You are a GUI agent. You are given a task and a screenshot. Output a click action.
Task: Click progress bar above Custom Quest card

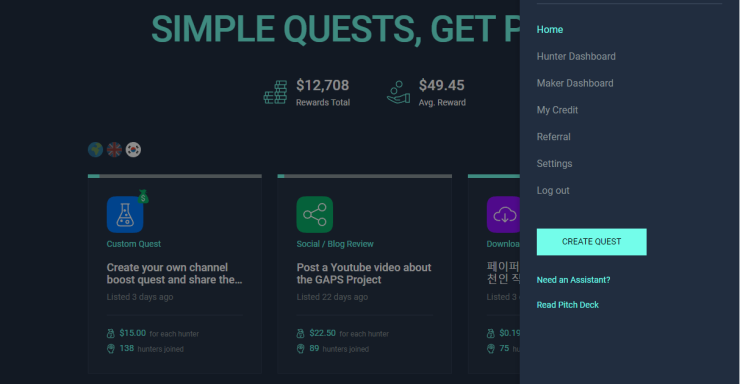point(175,176)
